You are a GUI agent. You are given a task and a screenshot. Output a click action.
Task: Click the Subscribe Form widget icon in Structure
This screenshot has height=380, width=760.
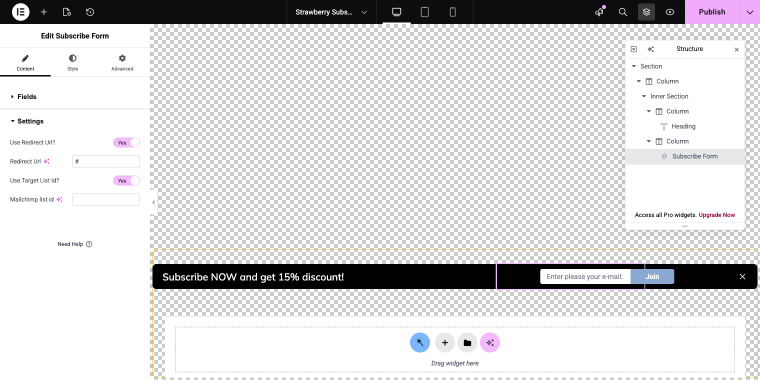(x=665, y=157)
